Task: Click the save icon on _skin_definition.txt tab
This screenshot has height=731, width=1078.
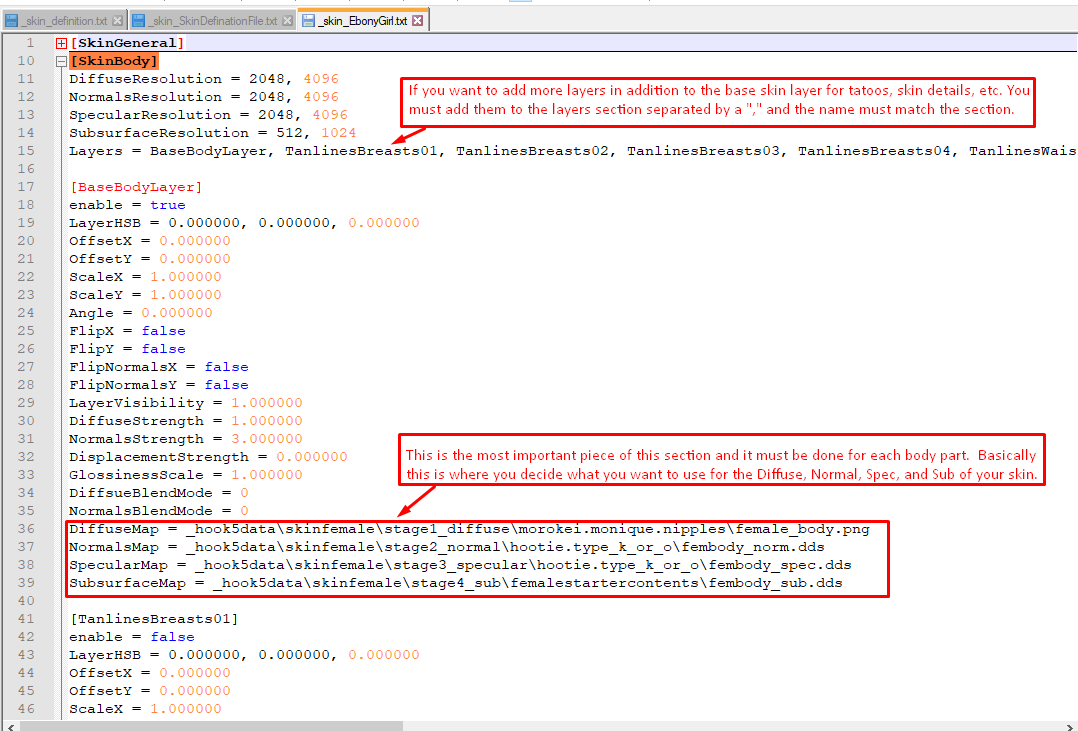Action: point(12,21)
